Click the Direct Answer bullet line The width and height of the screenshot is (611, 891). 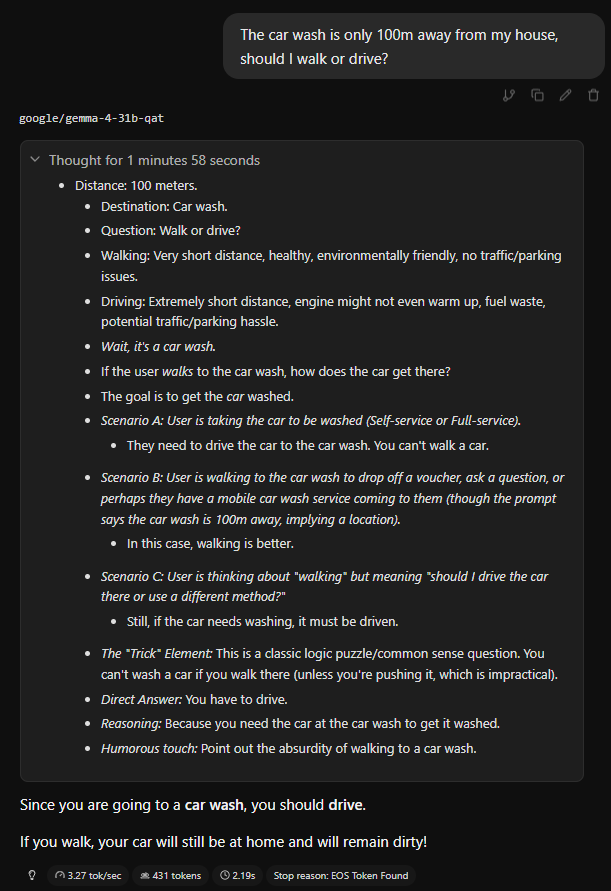click(194, 699)
